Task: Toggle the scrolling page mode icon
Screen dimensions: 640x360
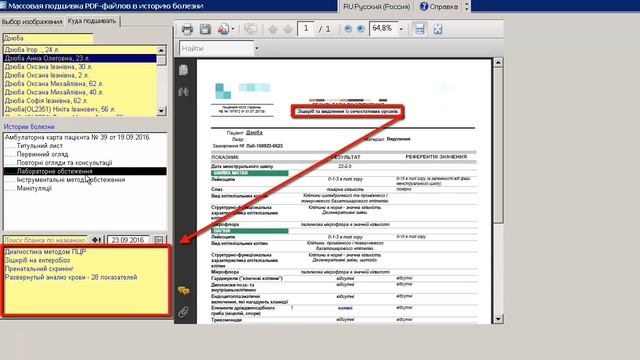Action: point(420,29)
